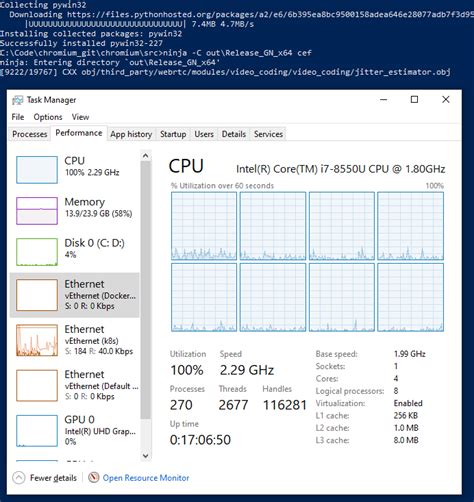This screenshot has width=474, height=502.
Task: Switch to the Details tab
Action: pos(234,134)
